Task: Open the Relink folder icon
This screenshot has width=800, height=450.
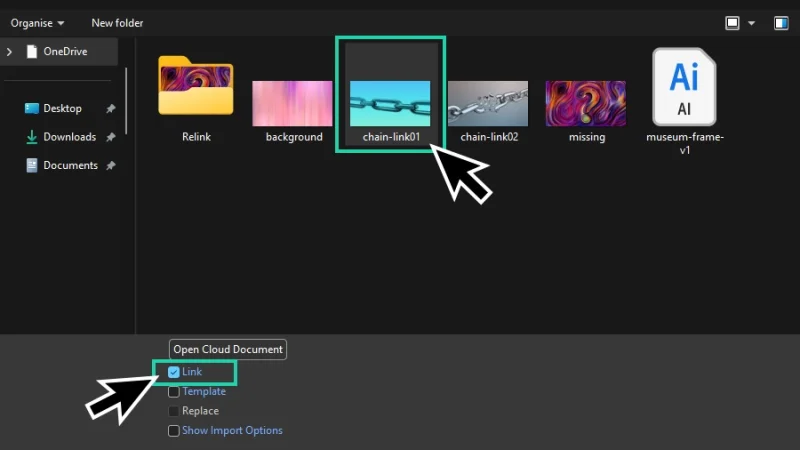Action: coord(196,88)
